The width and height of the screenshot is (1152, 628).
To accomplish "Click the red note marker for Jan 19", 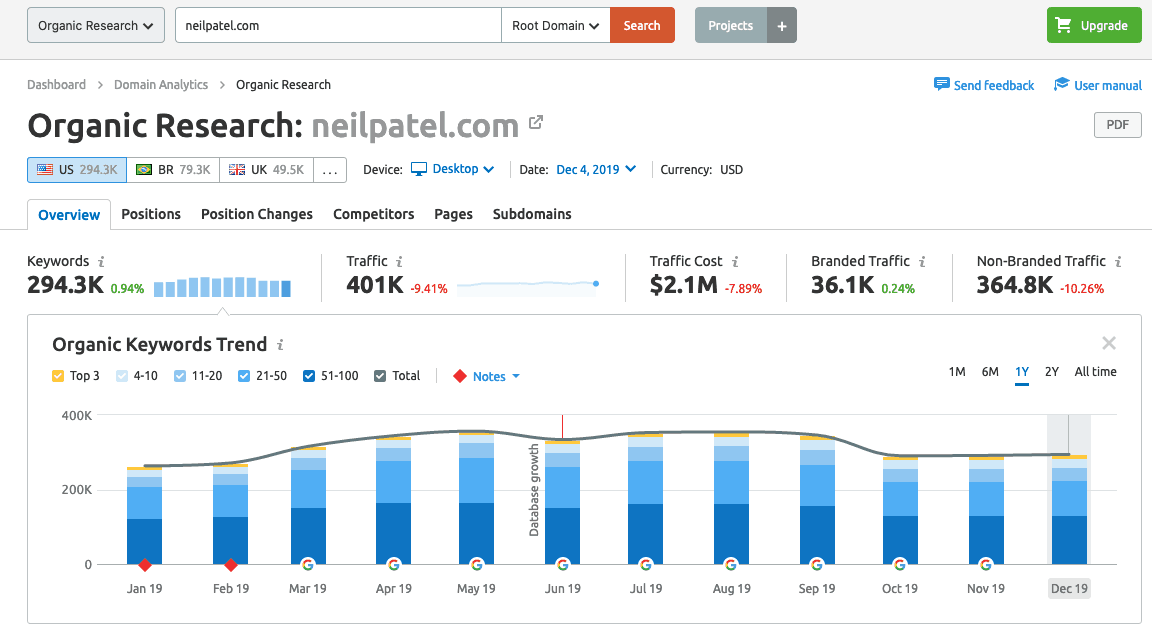I will click(x=145, y=565).
